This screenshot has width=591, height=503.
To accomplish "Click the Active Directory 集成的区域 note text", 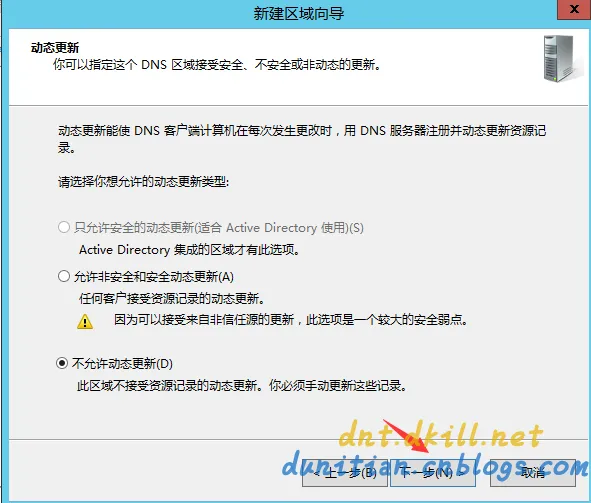I will [x=189, y=250].
